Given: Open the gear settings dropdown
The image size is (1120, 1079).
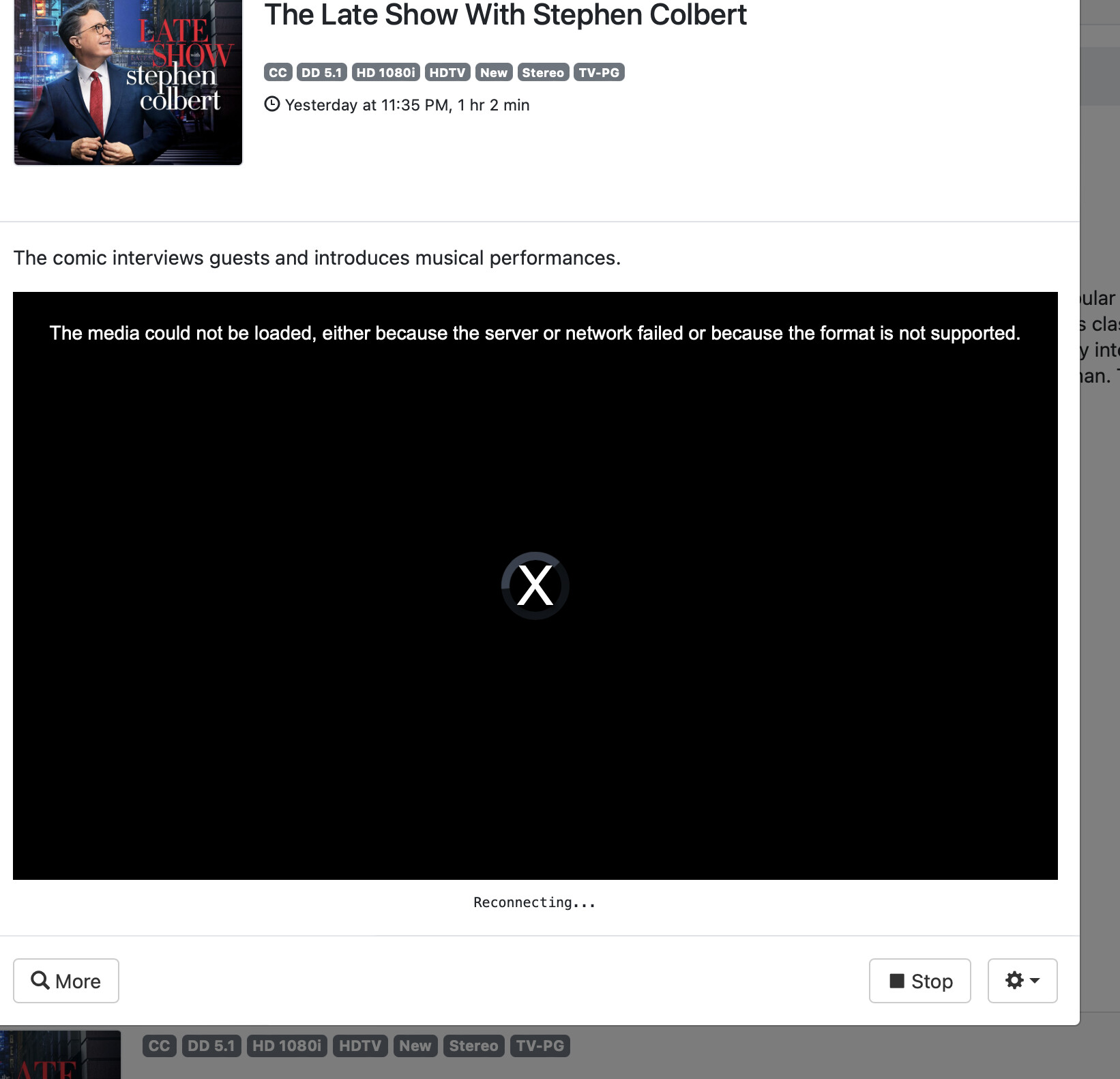Looking at the screenshot, I should click(1022, 981).
